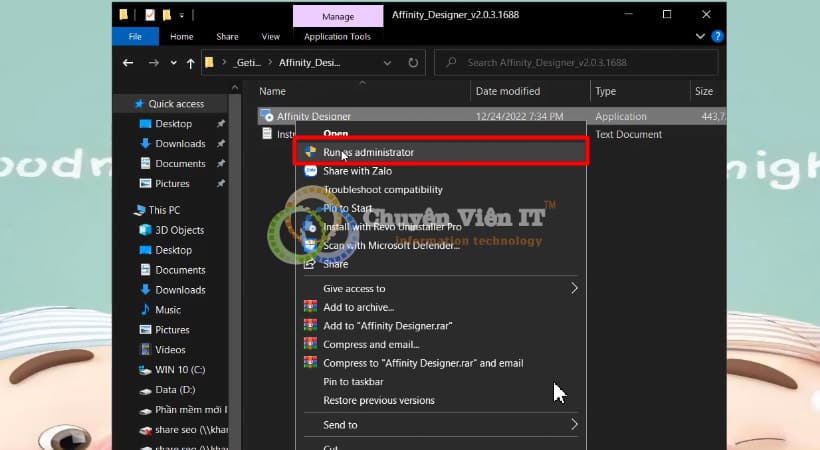
Task: Open the File tab
Action: [135, 37]
